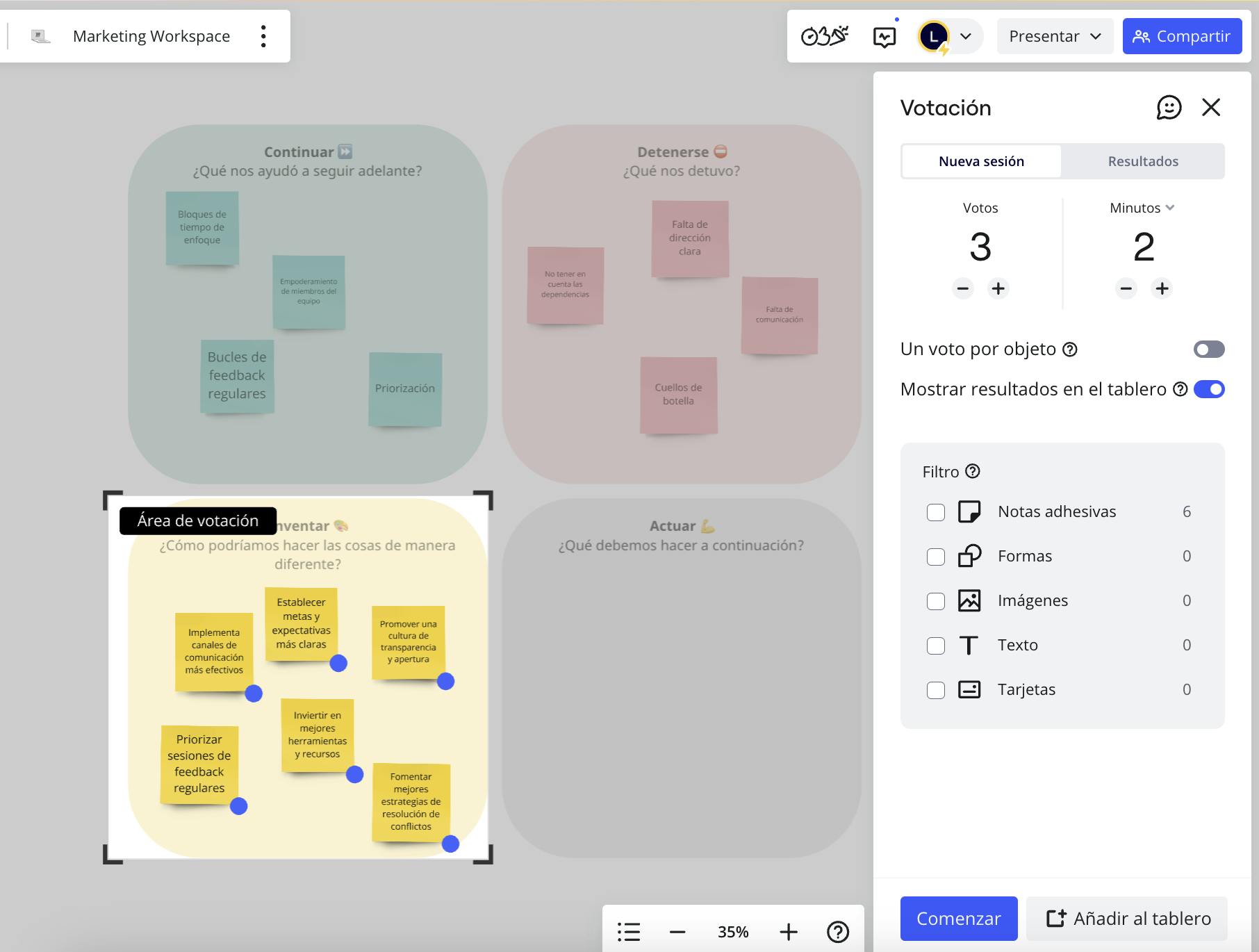Click the Continuar section heading
Screen dimensions: 1259x952
point(308,151)
